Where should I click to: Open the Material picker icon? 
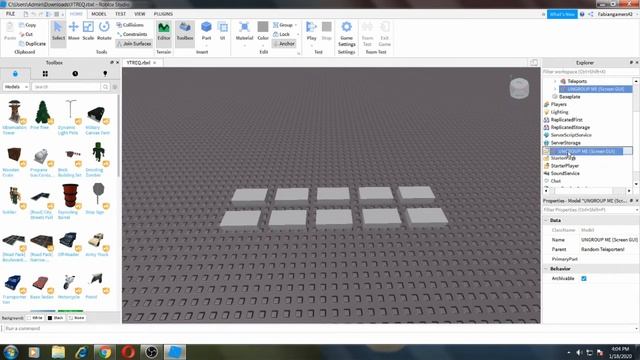click(244, 27)
